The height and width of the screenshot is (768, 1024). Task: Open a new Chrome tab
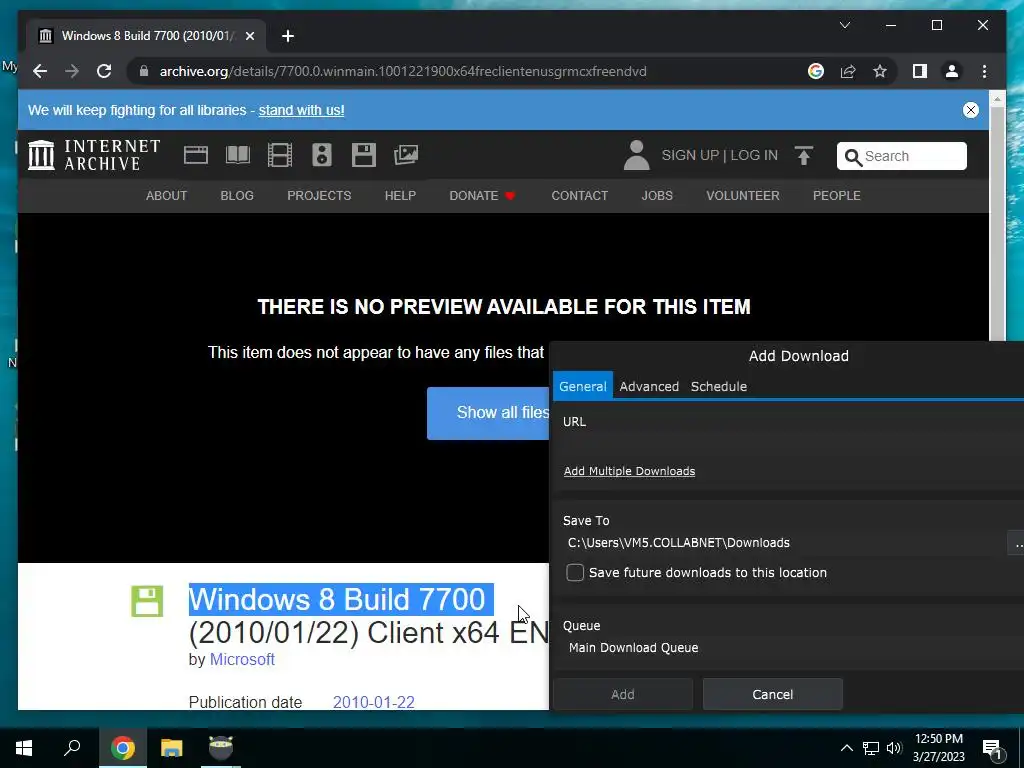coord(288,36)
